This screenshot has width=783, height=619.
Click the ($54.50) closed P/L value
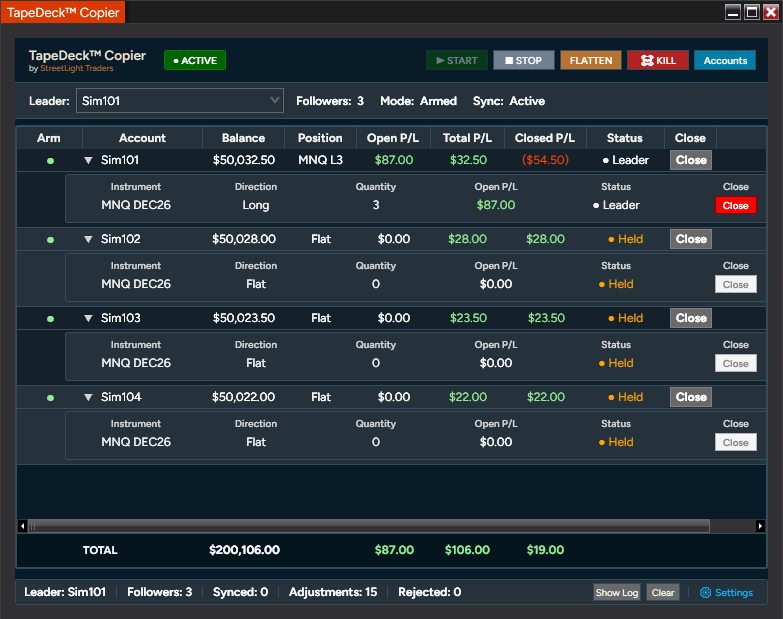[545, 160]
